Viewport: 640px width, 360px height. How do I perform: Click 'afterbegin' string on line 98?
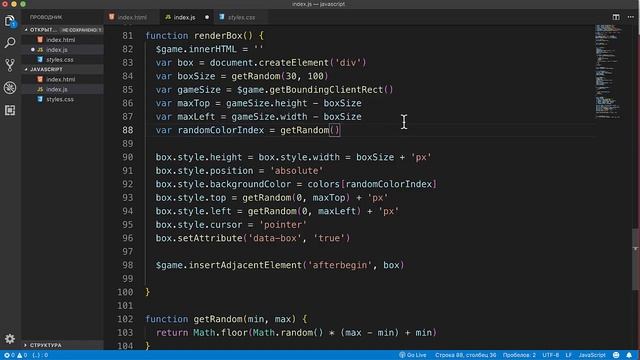pos(340,265)
